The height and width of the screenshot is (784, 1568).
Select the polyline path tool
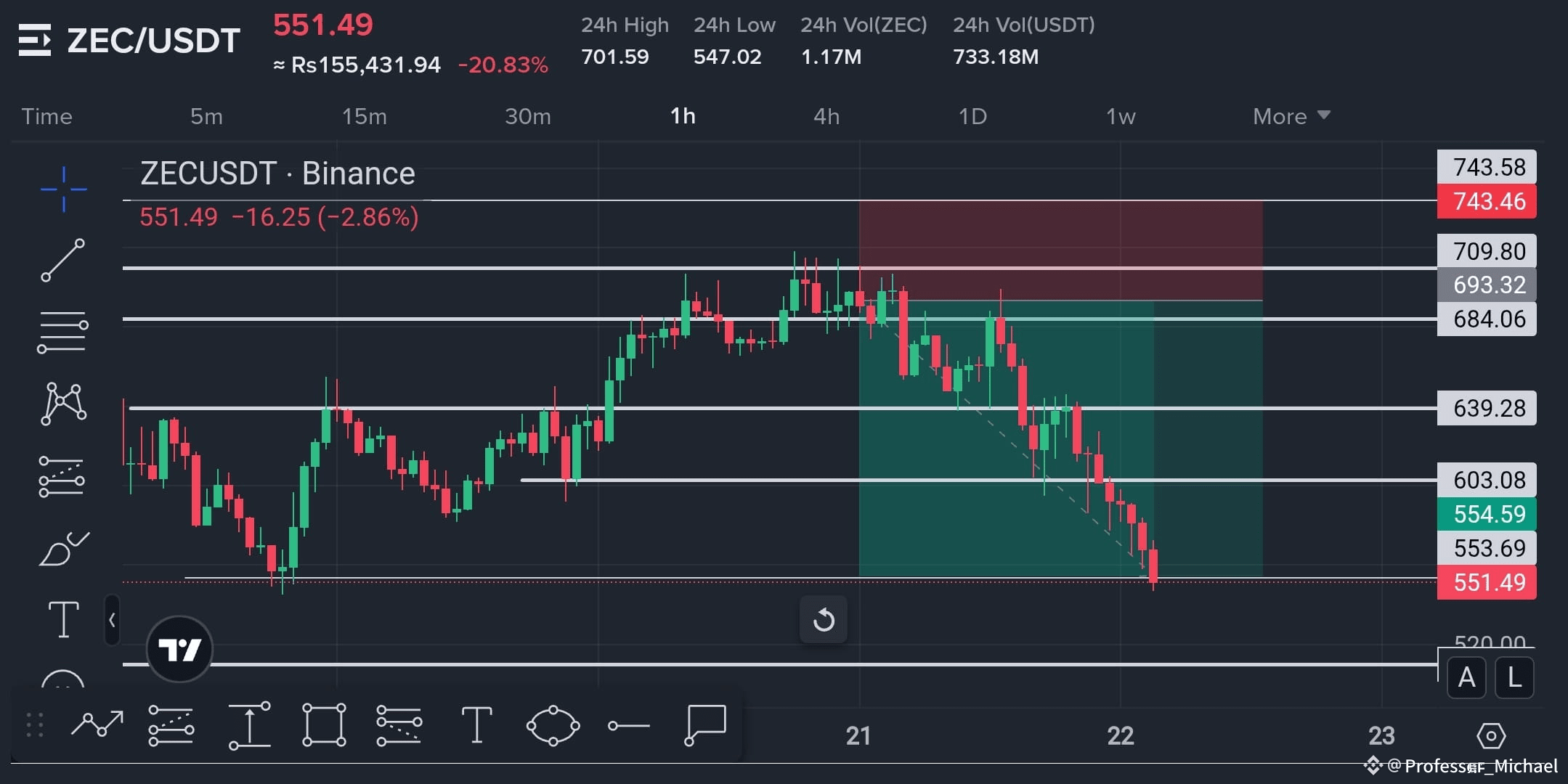click(97, 724)
